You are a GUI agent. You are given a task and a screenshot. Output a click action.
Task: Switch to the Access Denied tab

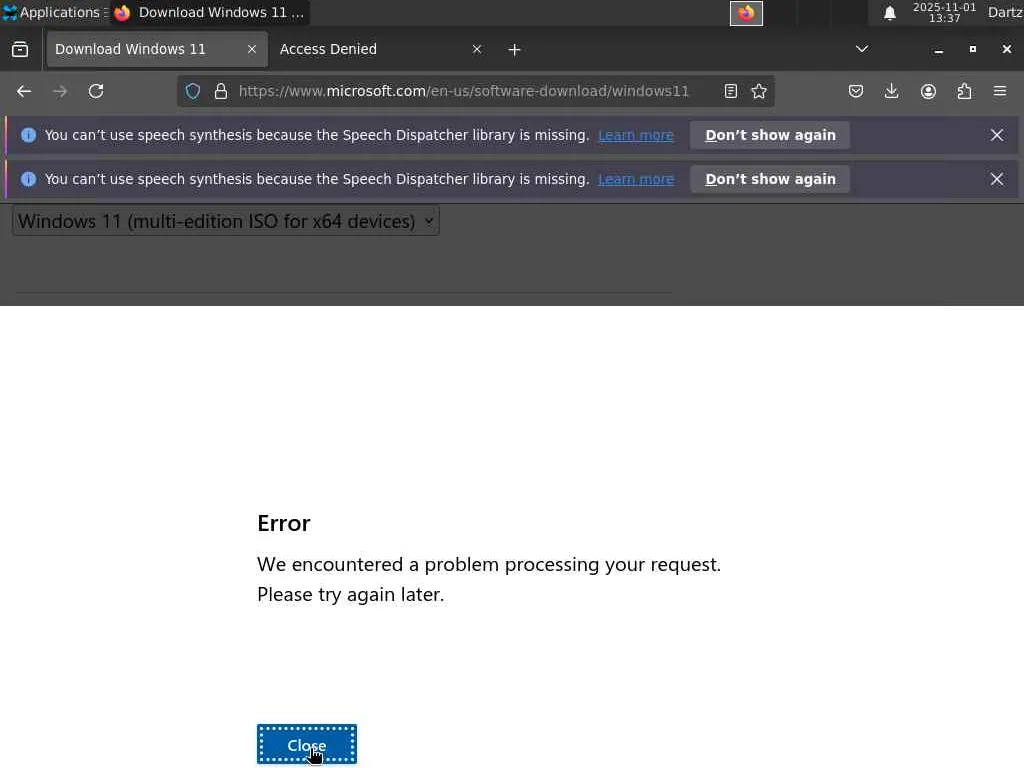(382, 49)
